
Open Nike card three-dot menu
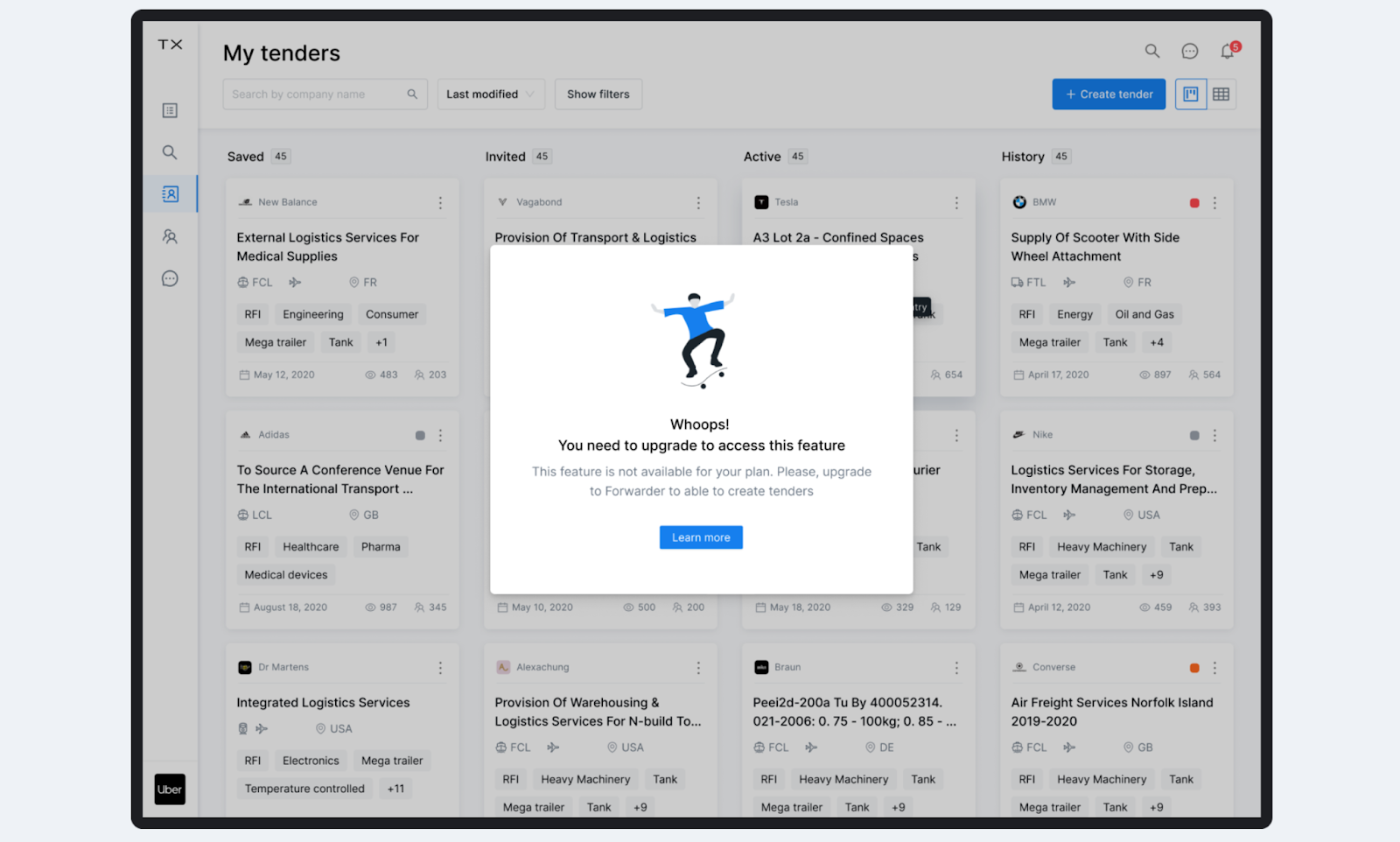click(x=1214, y=435)
